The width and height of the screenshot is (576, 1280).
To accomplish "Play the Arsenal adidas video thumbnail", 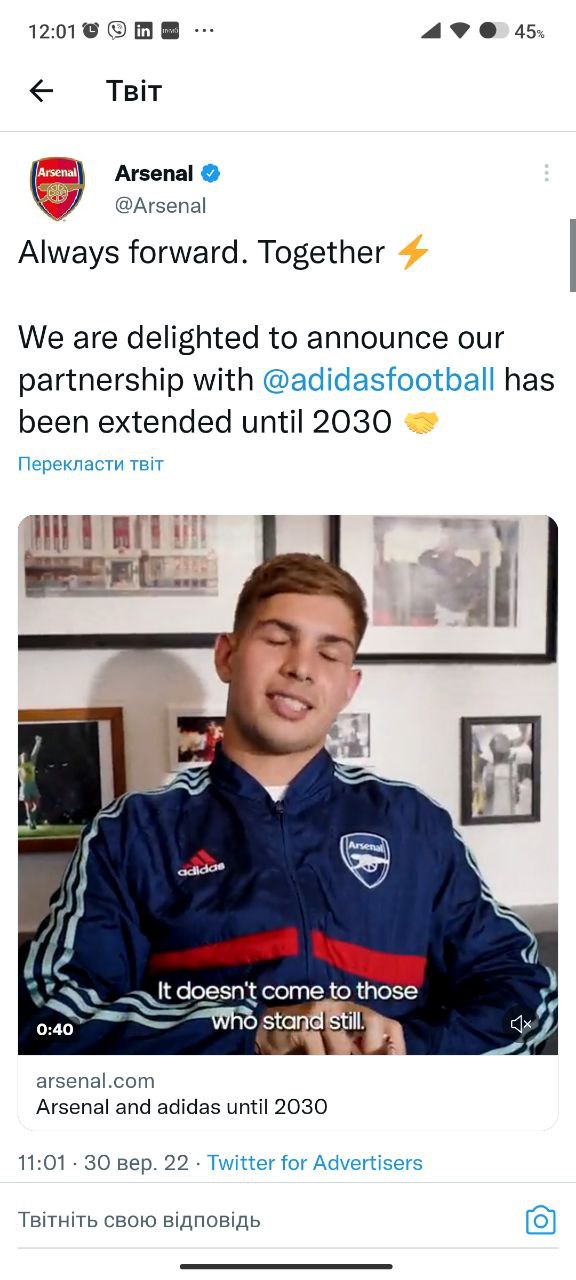I will [x=288, y=785].
